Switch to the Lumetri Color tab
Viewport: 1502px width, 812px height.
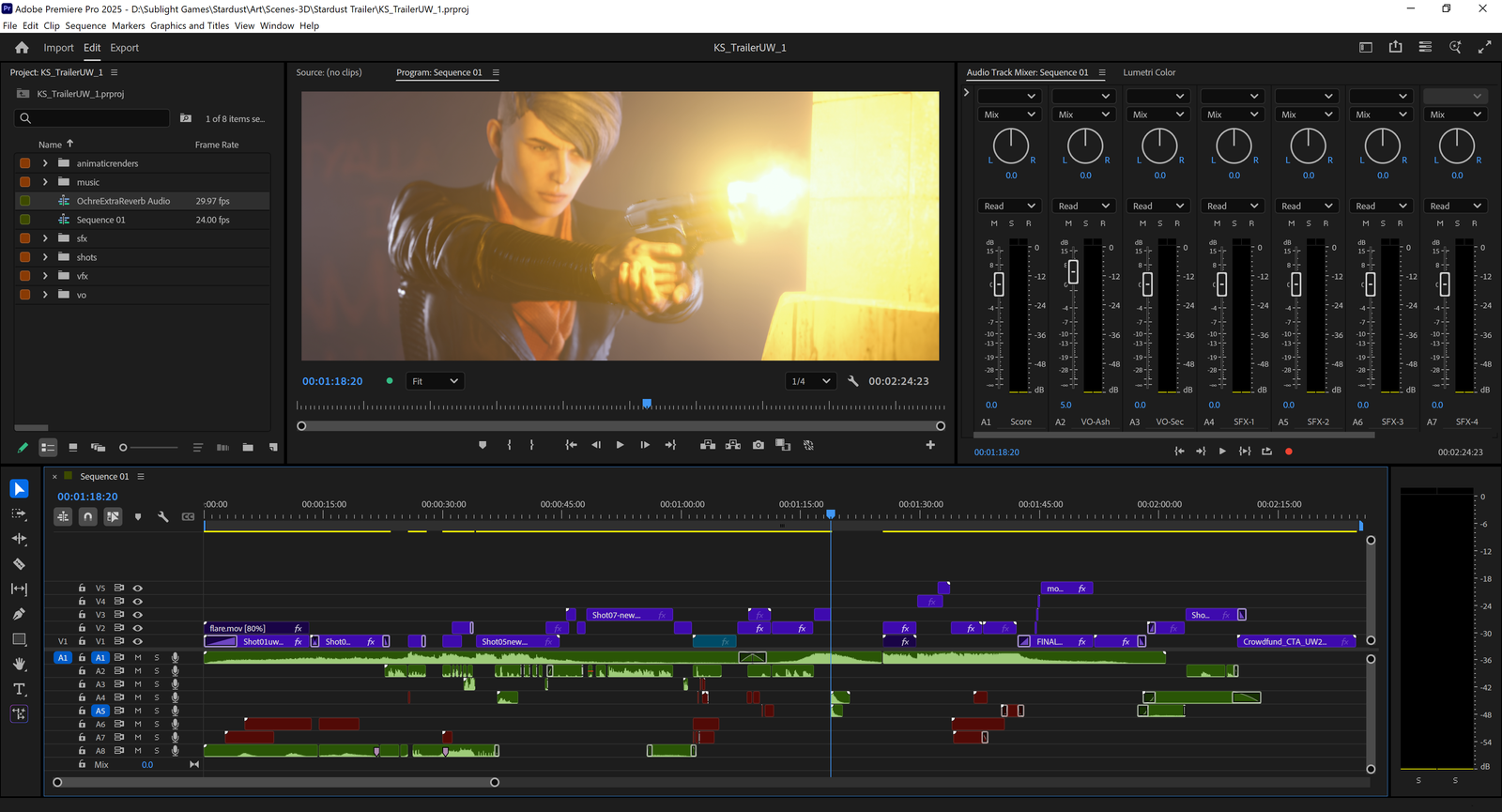[1149, 72]
